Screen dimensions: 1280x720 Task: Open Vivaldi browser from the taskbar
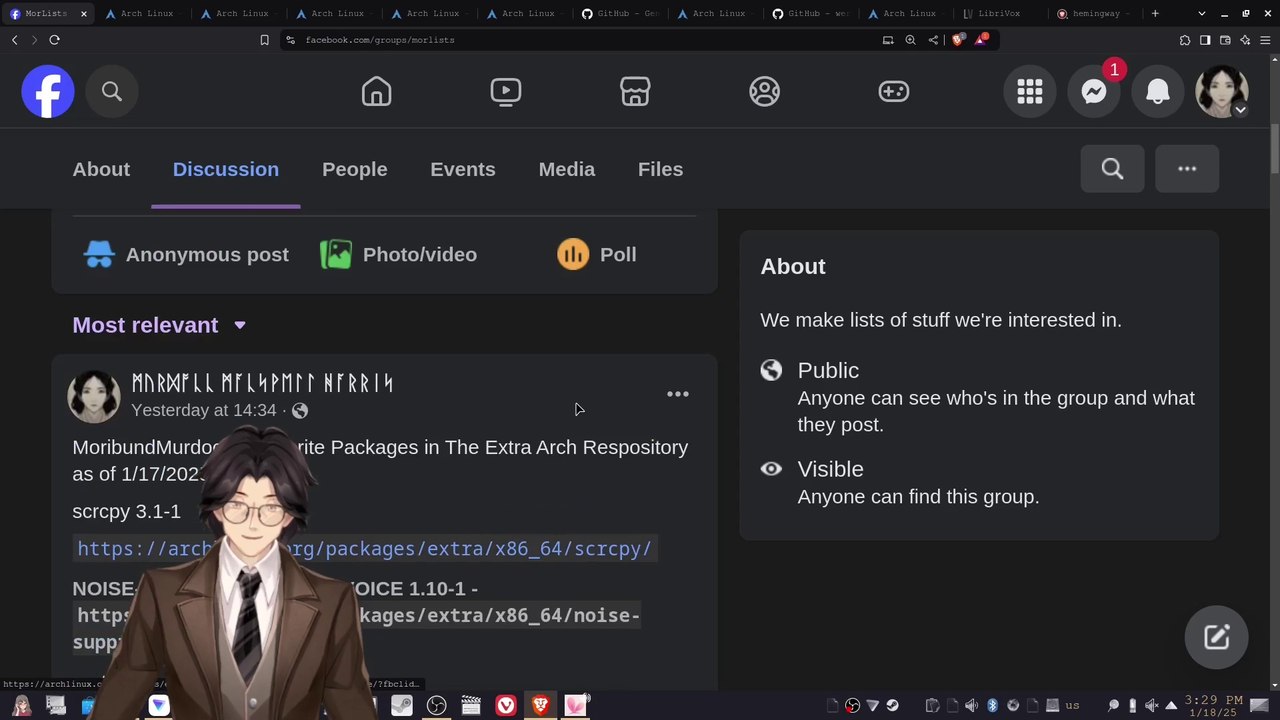506,706
